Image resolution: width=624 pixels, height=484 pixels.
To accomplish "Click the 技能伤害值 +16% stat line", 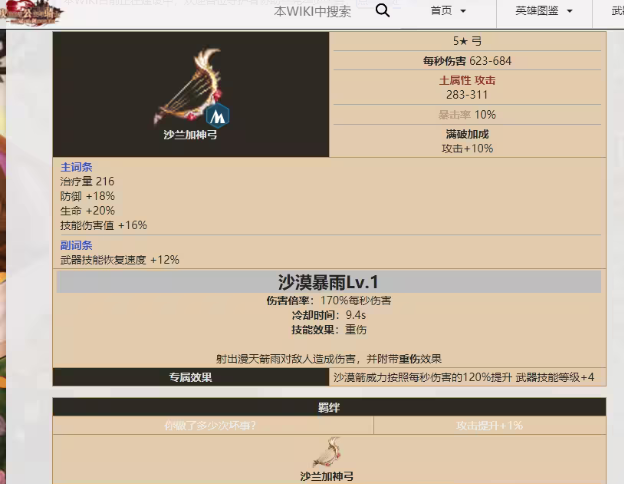I will (103, 225).
